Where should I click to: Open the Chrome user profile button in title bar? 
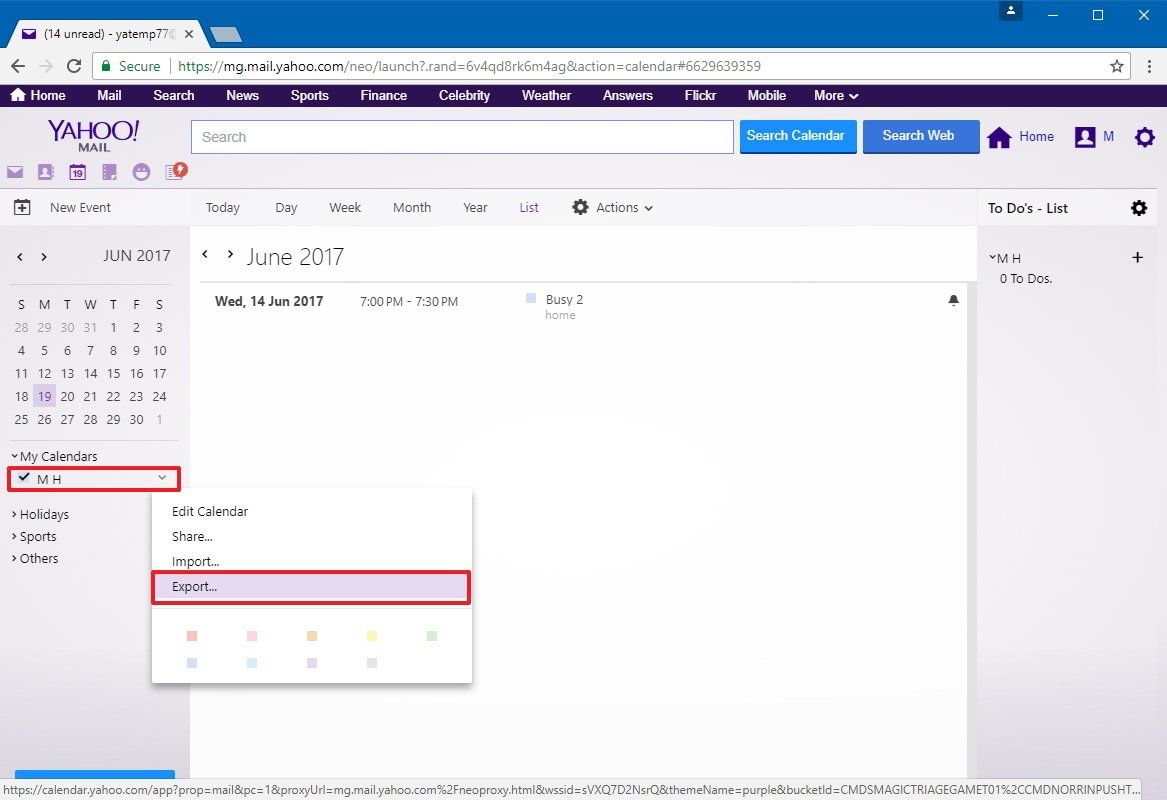[x=1011, y=11]
